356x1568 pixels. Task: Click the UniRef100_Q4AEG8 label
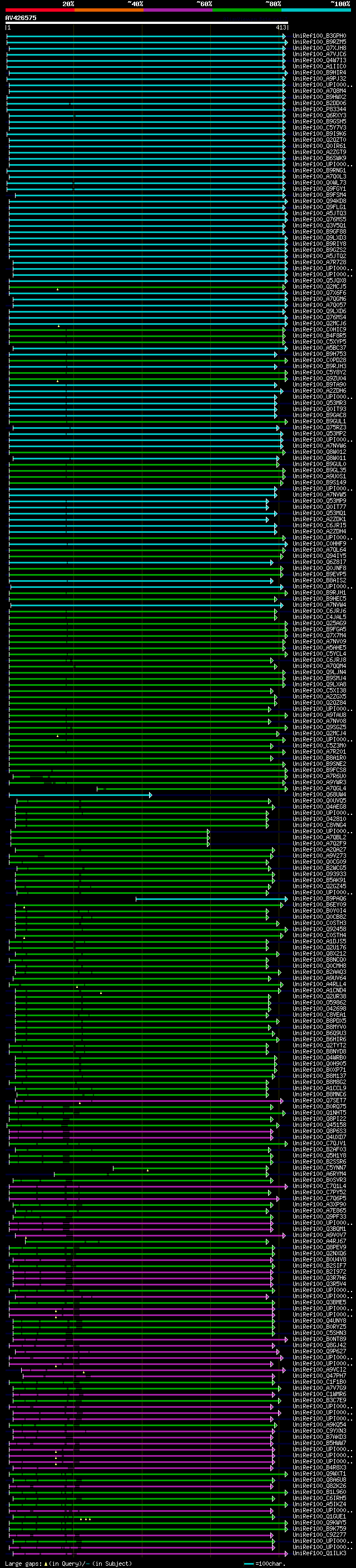tap(319, 807)
